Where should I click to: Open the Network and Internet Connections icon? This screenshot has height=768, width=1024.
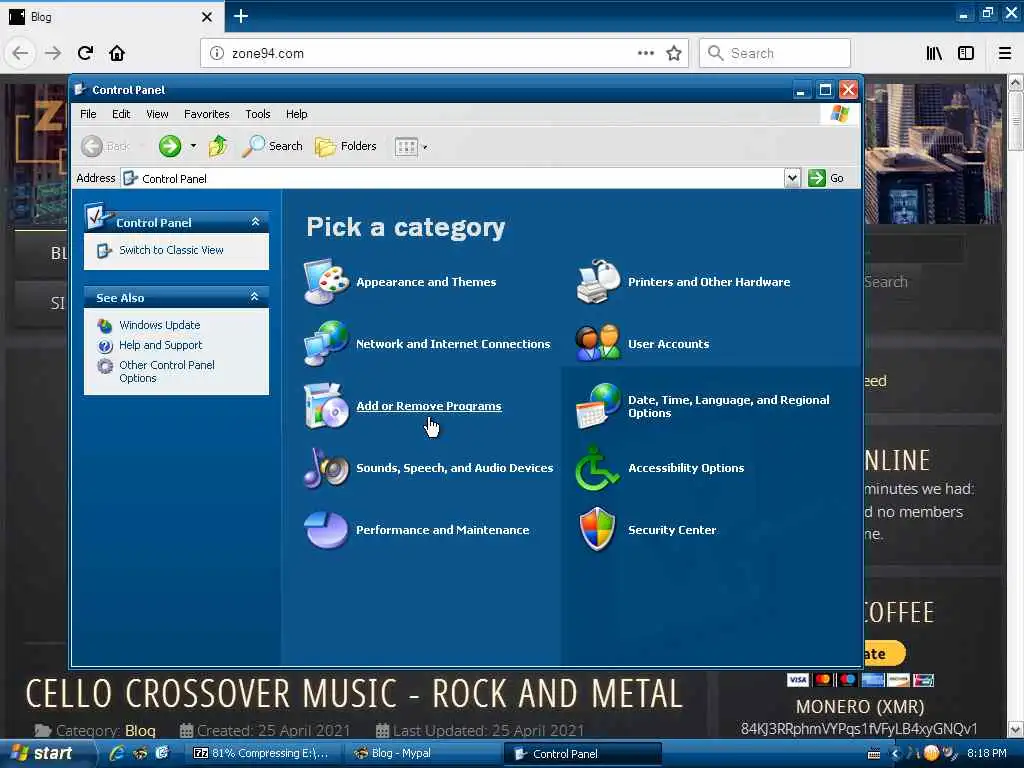point(325,344)
